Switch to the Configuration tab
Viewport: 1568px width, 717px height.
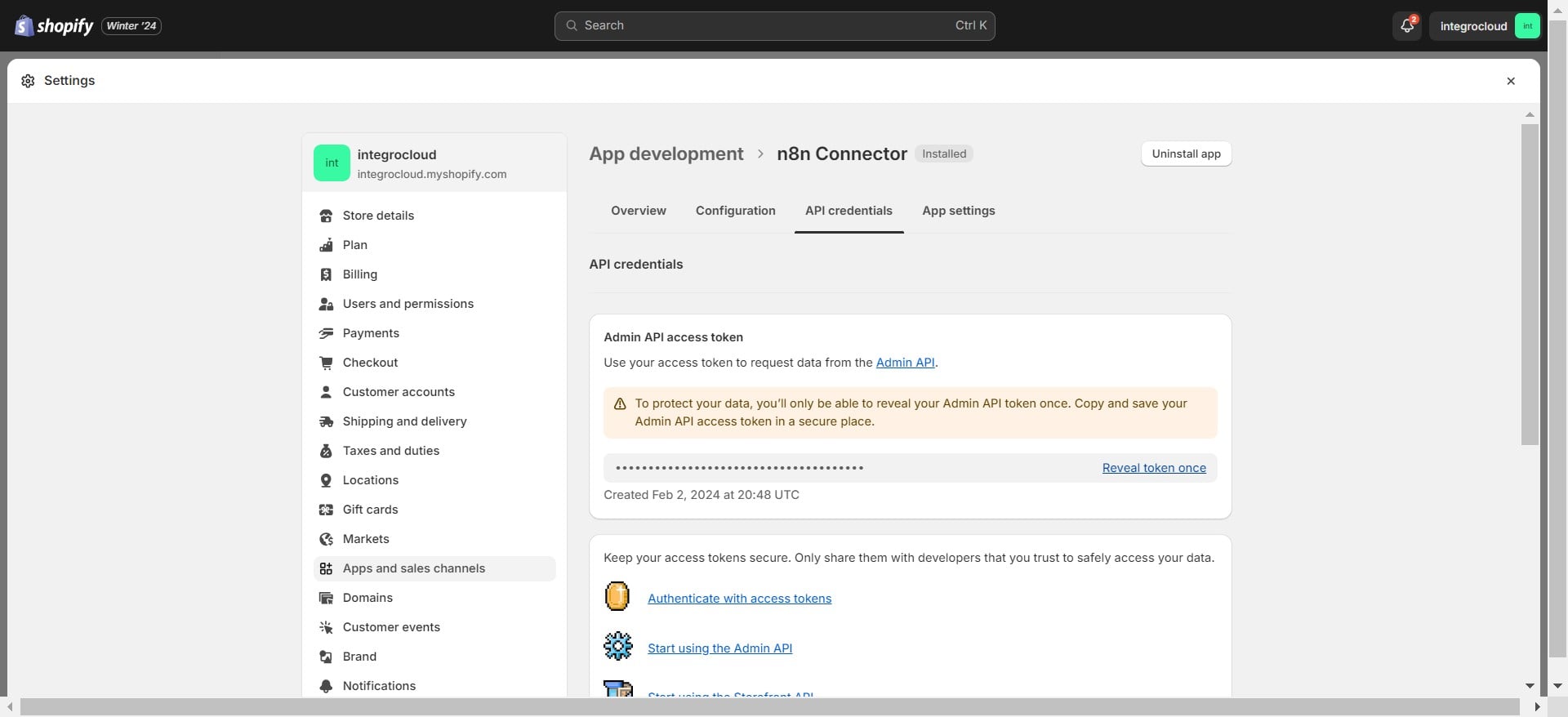(x=735, y=211)
